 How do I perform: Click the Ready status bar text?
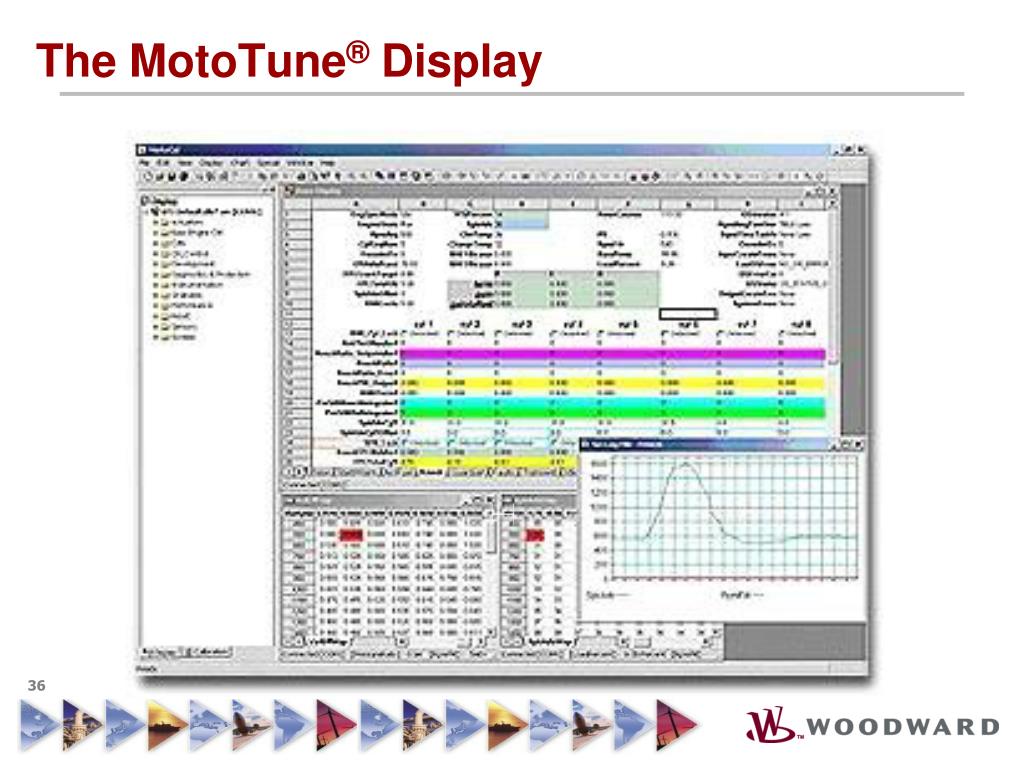click(x=146, y=669)
